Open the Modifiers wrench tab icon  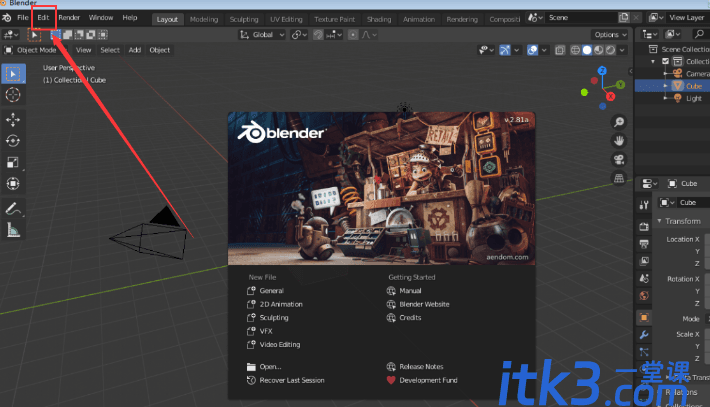(x=644, y=335)
